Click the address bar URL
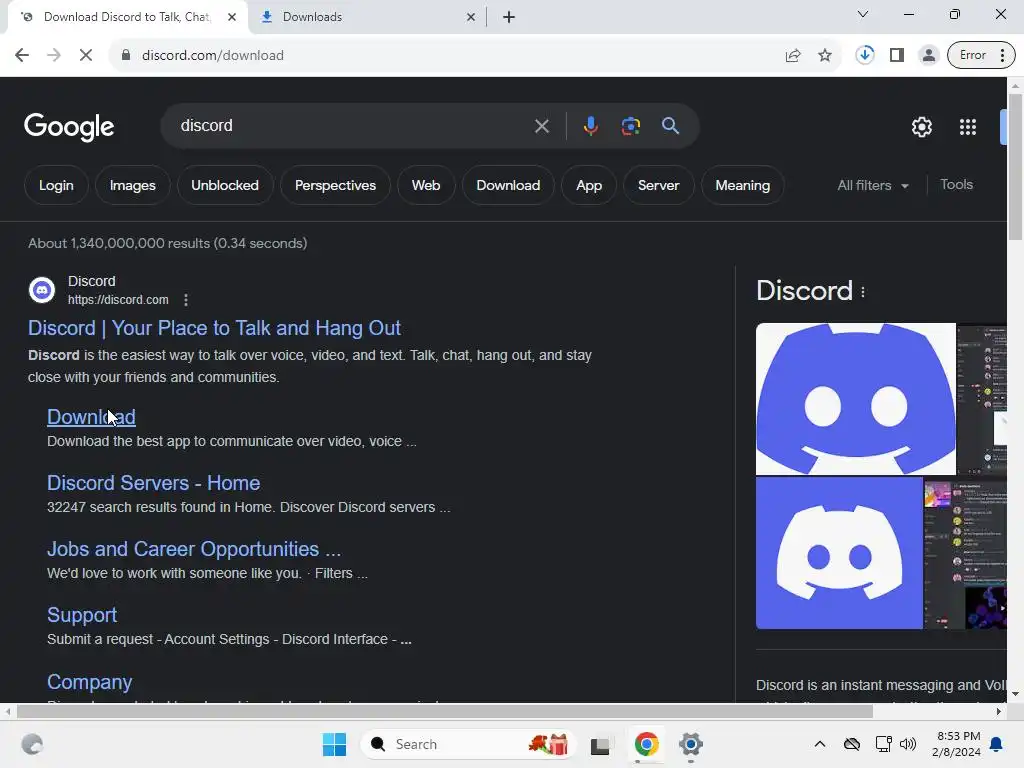This screenshot has height=768, width=1024. 213,55
